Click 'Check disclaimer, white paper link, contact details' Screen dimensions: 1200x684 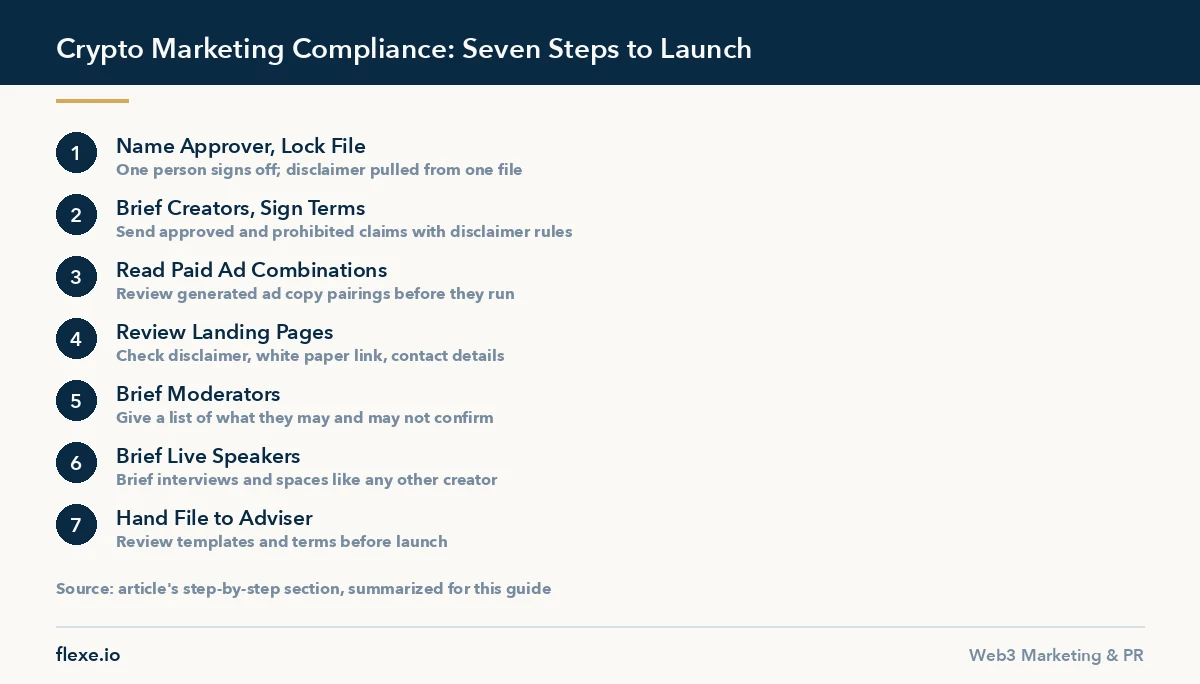point(310,356)
